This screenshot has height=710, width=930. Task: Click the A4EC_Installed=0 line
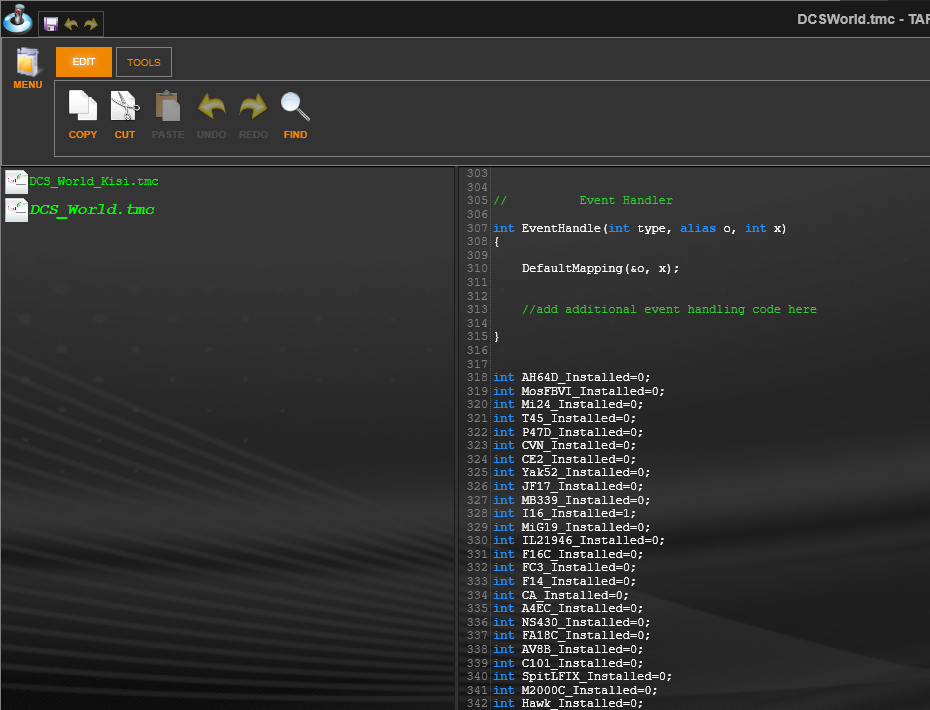tap(568, 609)
